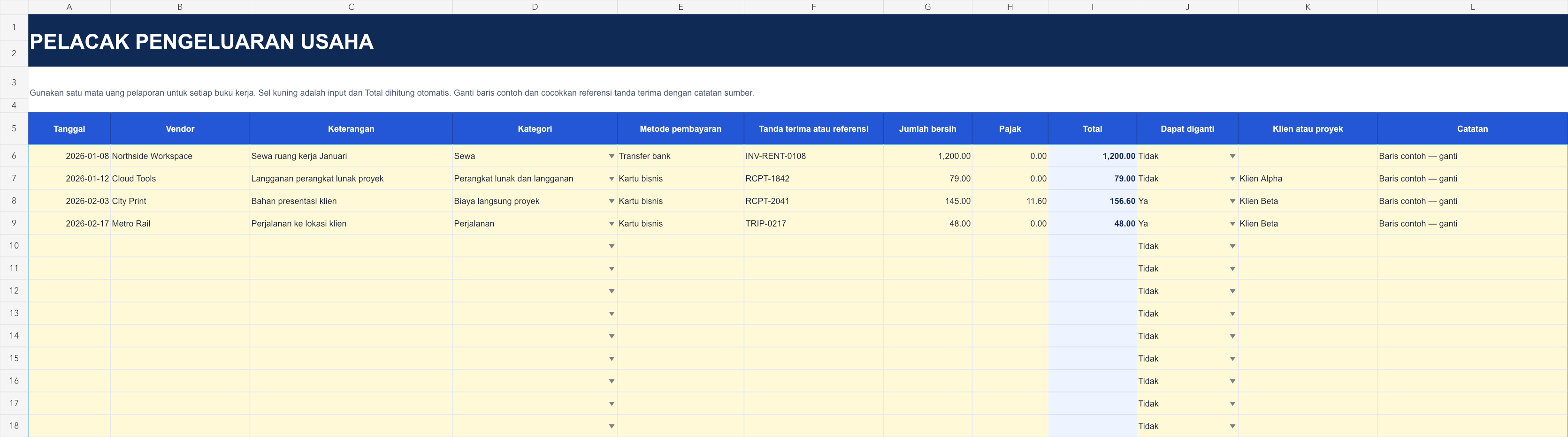Select row 6 header
Viewport: 1568px width, 437px height.
14,156
